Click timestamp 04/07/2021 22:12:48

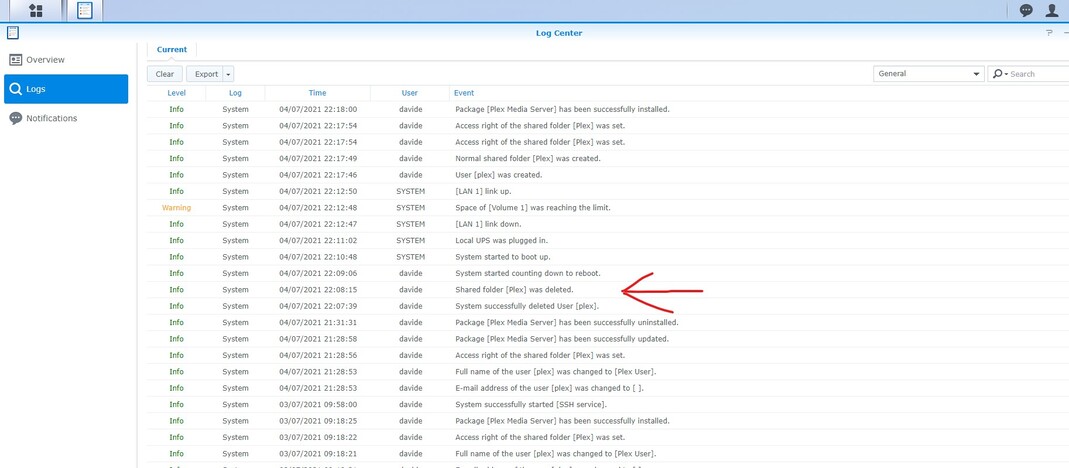click(318, 207)
